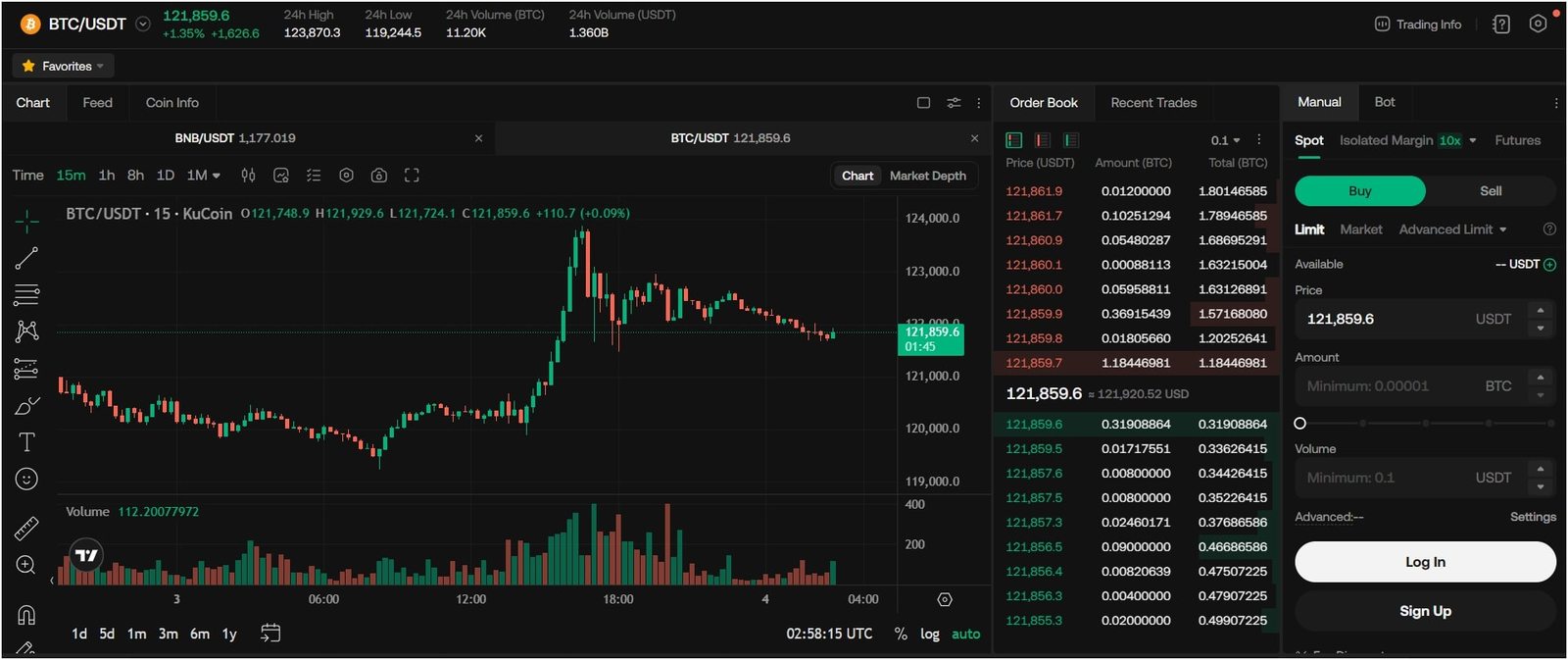
Task: Click the Sign Up button
Action: point(1425,611)
